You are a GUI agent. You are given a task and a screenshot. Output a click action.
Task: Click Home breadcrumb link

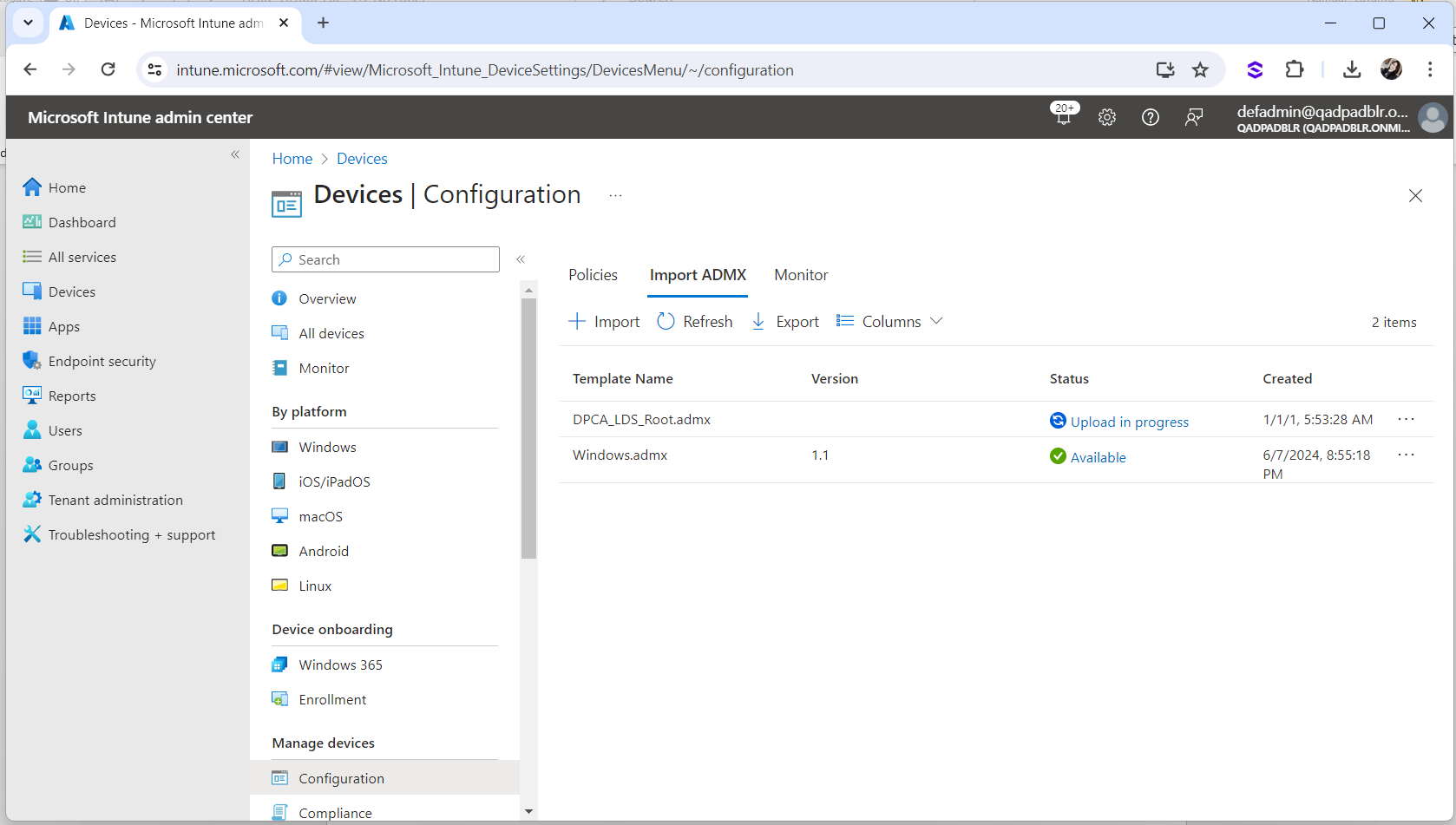292,159
